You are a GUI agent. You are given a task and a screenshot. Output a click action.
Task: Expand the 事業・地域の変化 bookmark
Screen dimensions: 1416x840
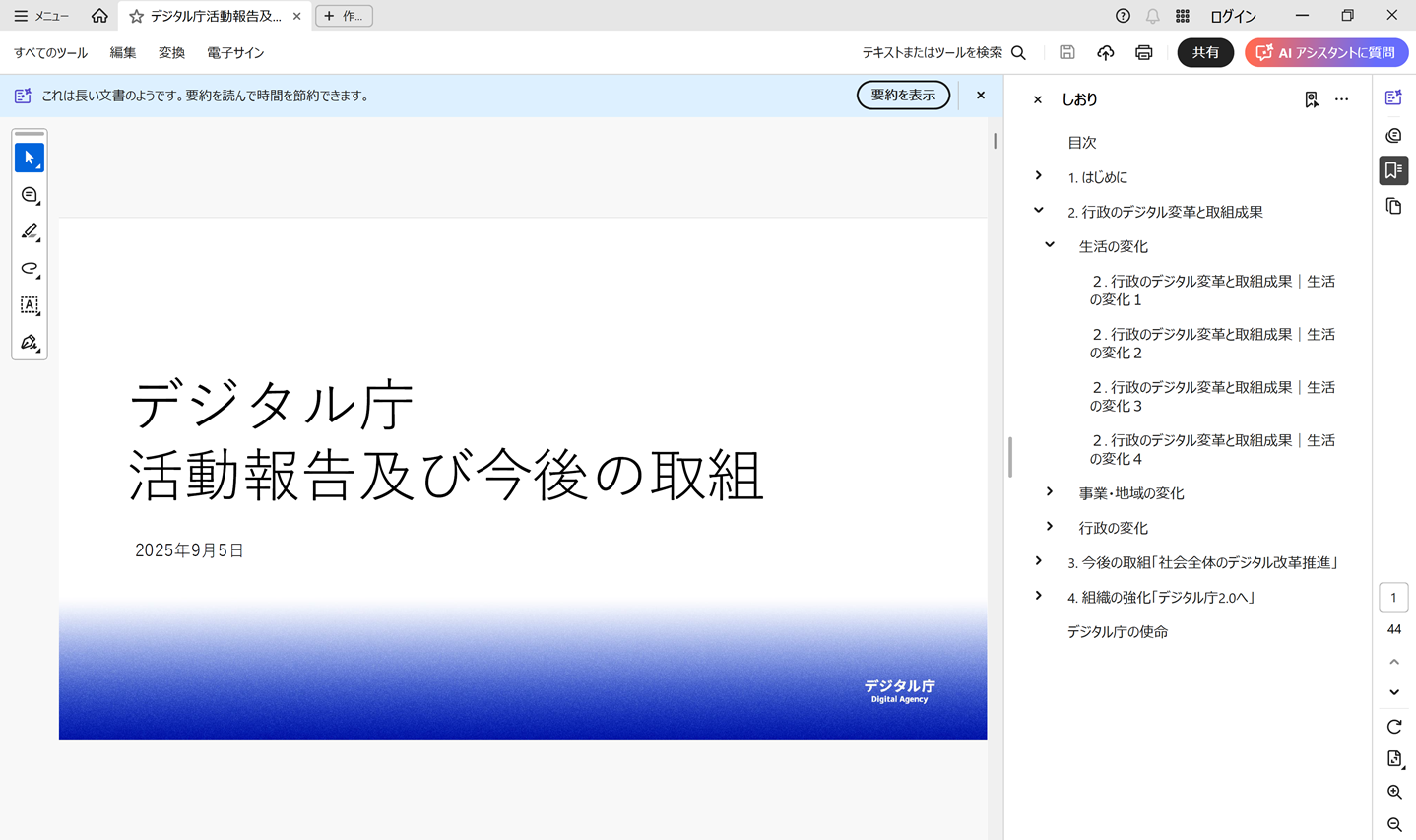click(1050, 492)
